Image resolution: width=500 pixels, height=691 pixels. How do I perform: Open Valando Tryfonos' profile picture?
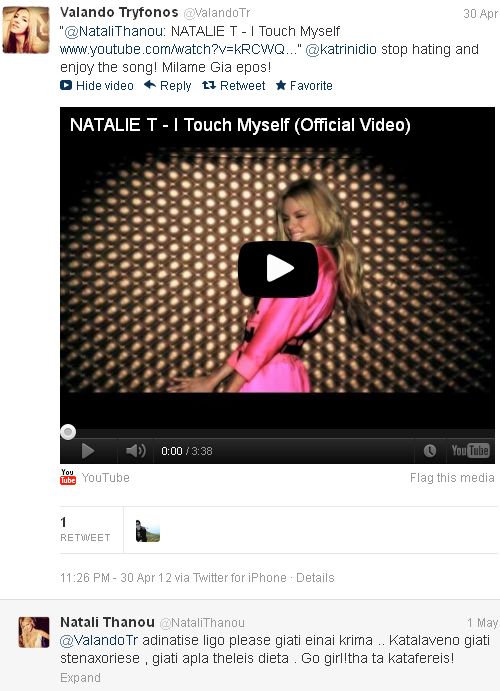point(26,30)
